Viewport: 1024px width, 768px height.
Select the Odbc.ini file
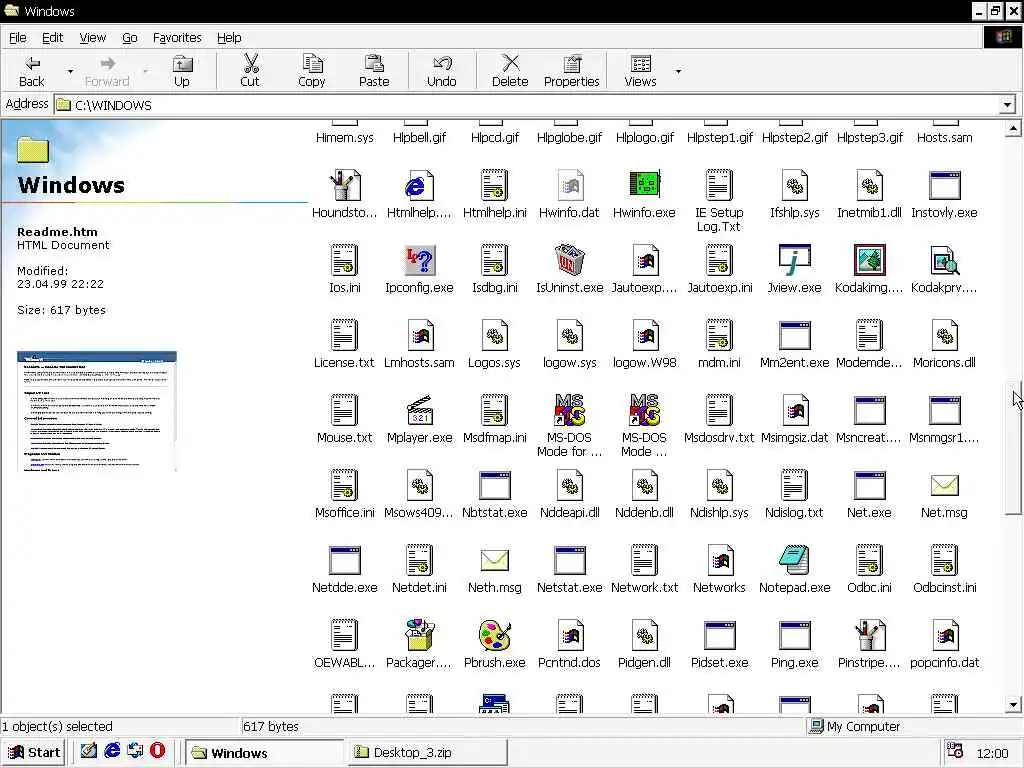click(x=869, y=560)
